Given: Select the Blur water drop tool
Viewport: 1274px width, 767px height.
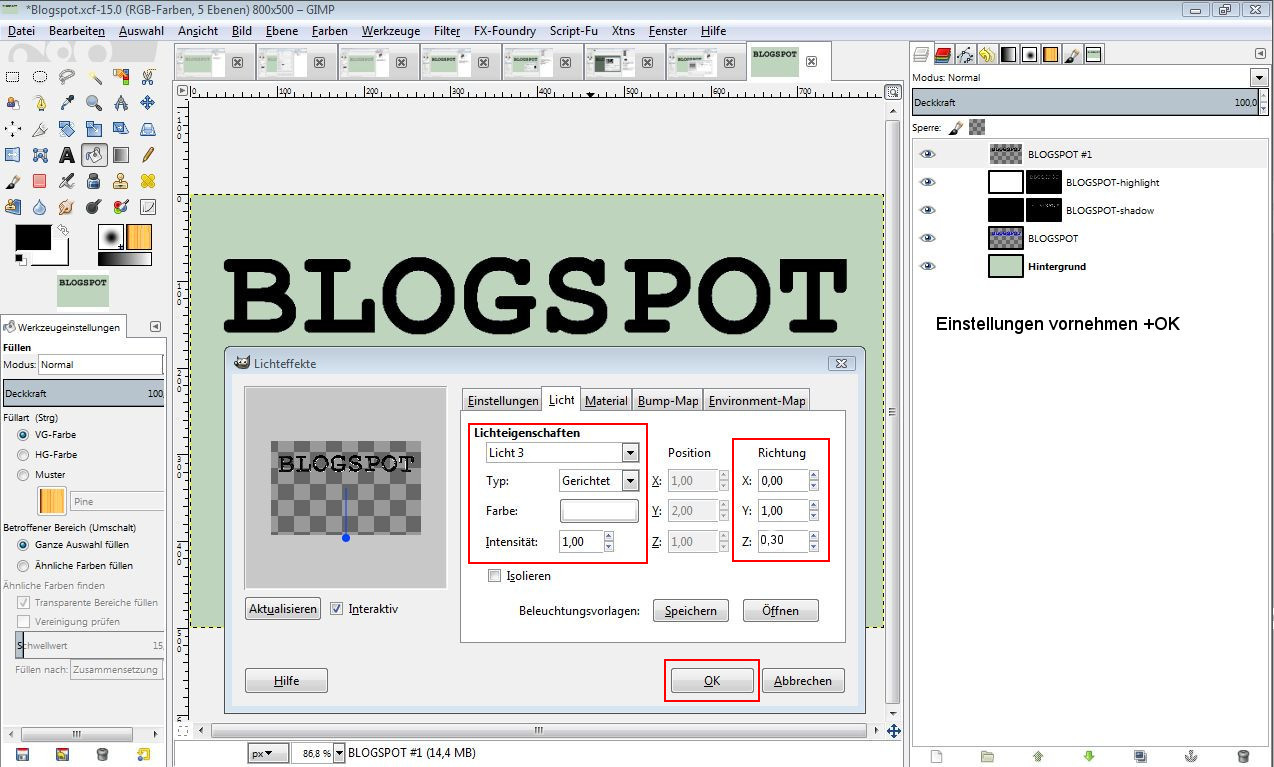Looking at the screenshot, I should [40, 207].
